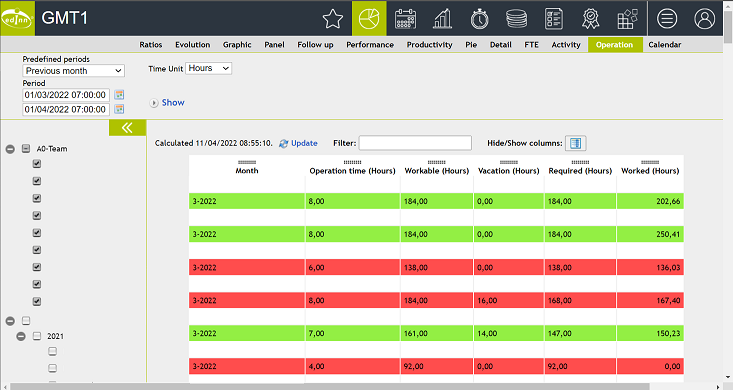Open the stopwatch timer icon
The image size is (733, 390).
479,19
